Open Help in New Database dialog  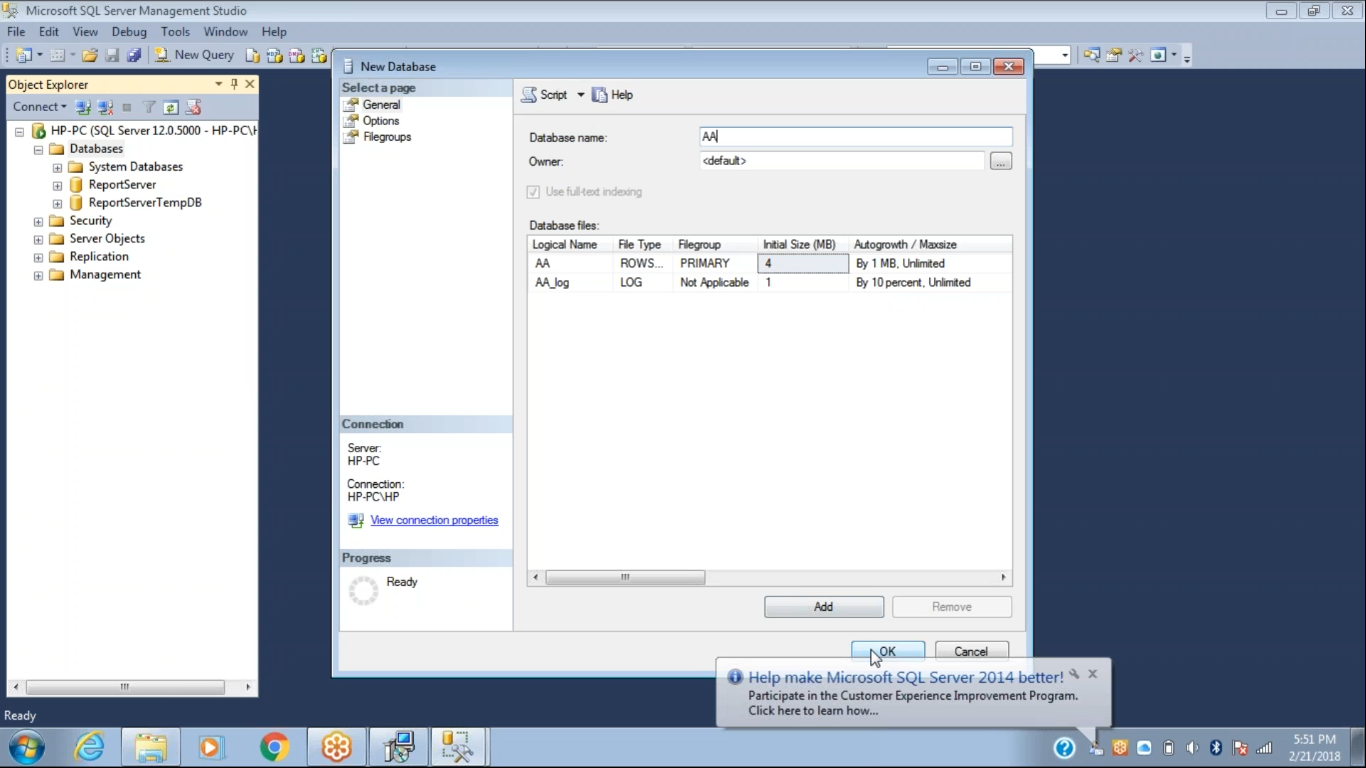(x=613, y=95)
